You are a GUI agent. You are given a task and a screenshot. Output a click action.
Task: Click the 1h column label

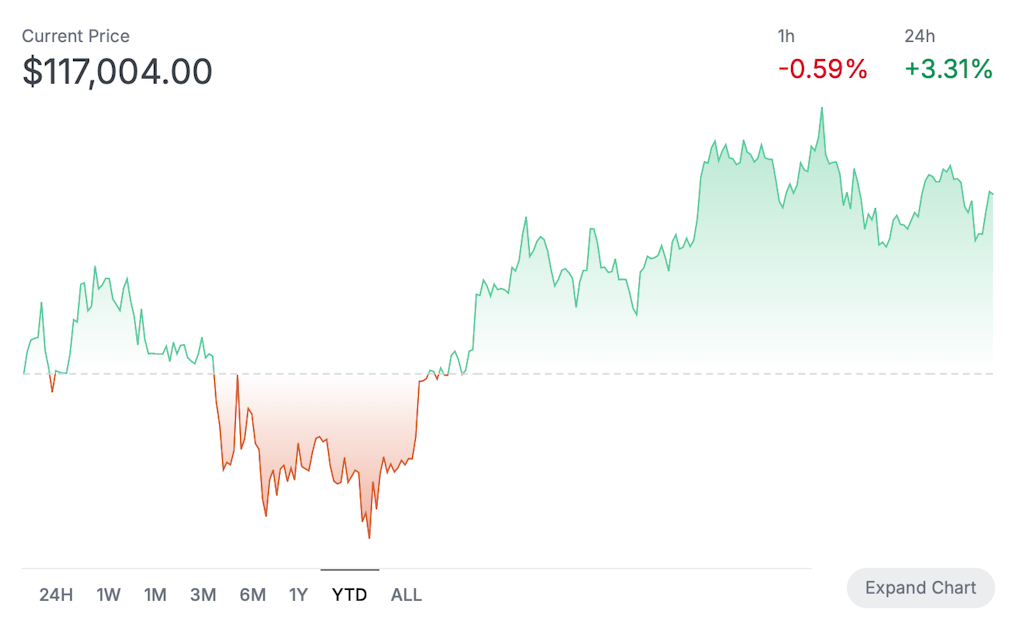[x=786, y=36]
